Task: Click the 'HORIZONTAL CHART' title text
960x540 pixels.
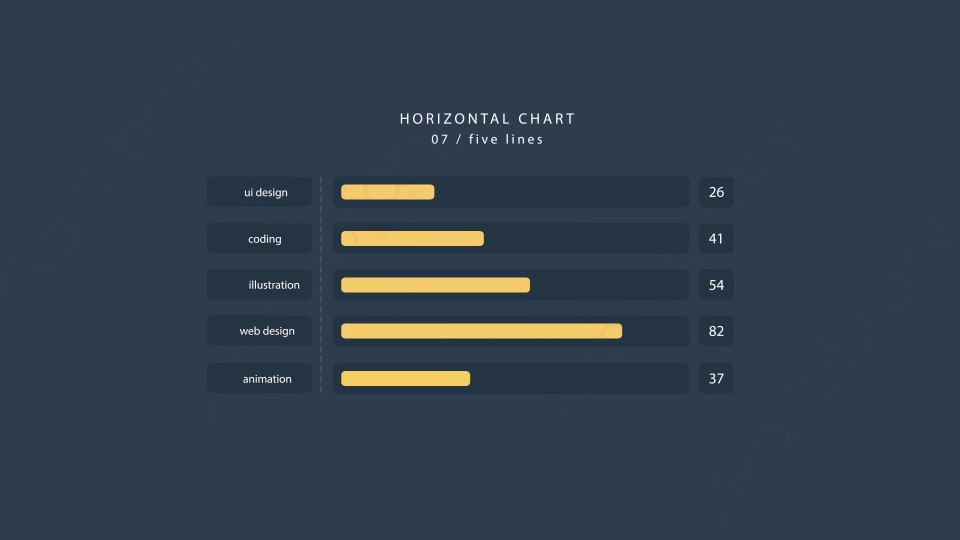Action: click(487, 119)
